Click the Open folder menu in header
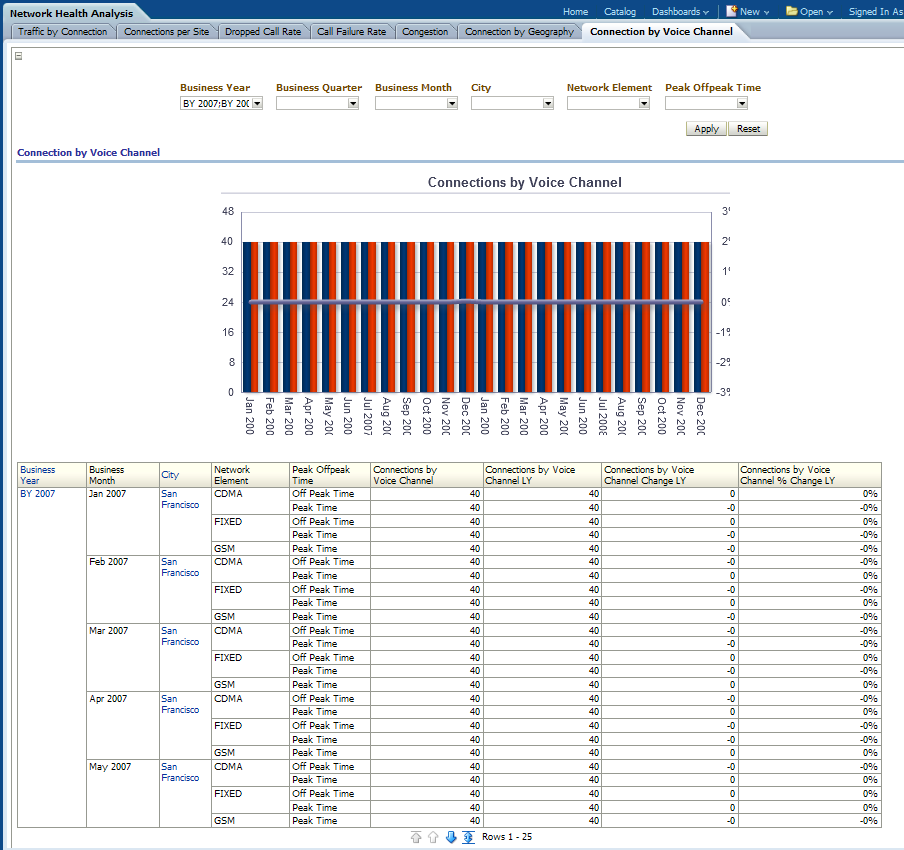The width and height of the screenshot is (904, 850). click(x=809, y=12)
